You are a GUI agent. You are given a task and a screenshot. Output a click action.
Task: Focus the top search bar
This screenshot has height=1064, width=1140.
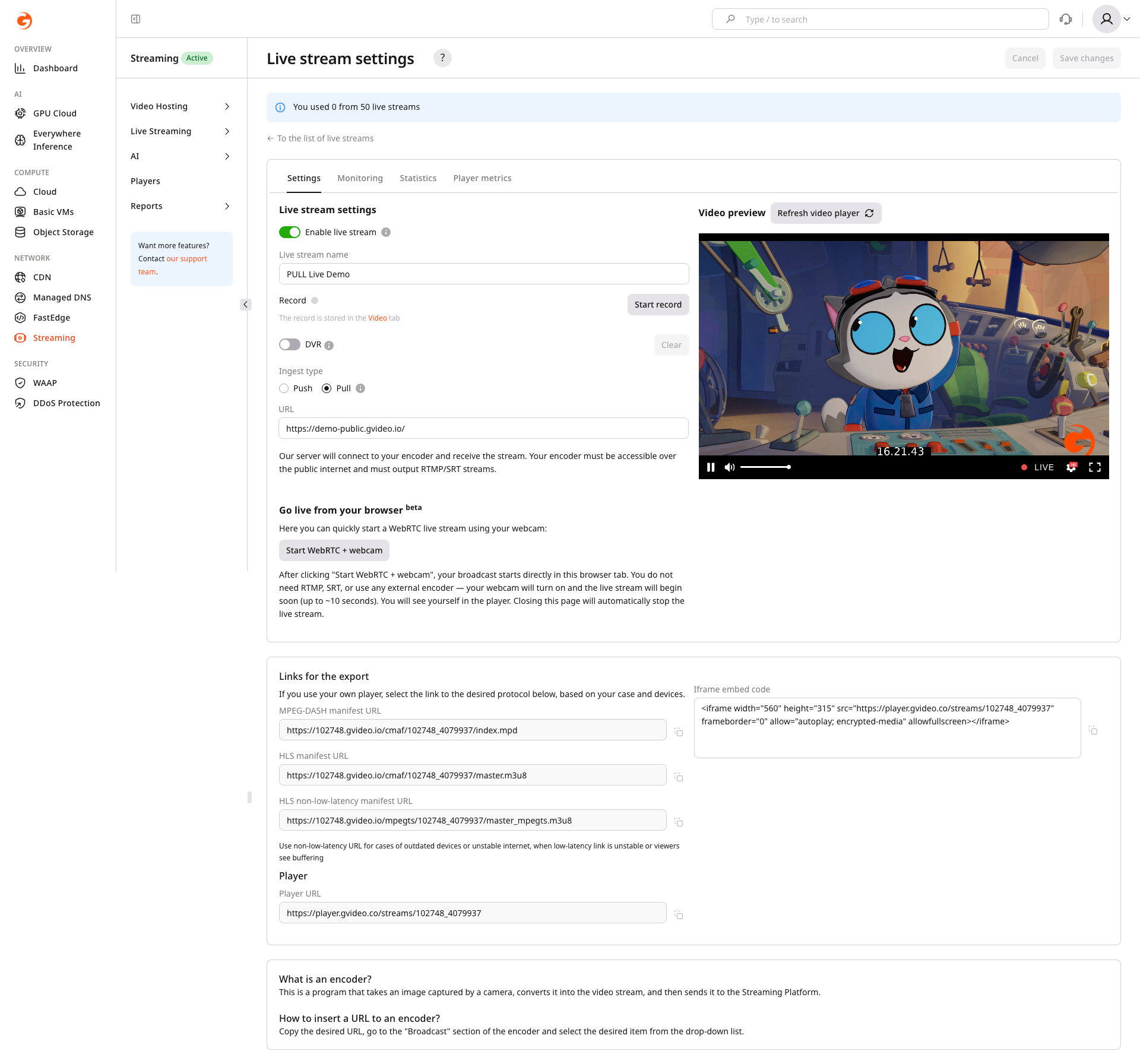(881, 19)
